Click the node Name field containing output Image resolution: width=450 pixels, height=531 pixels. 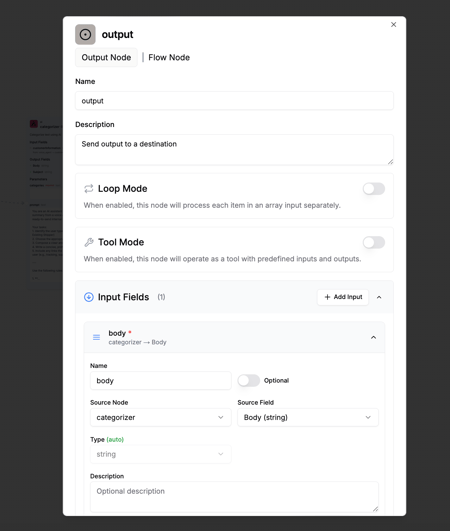234,101
